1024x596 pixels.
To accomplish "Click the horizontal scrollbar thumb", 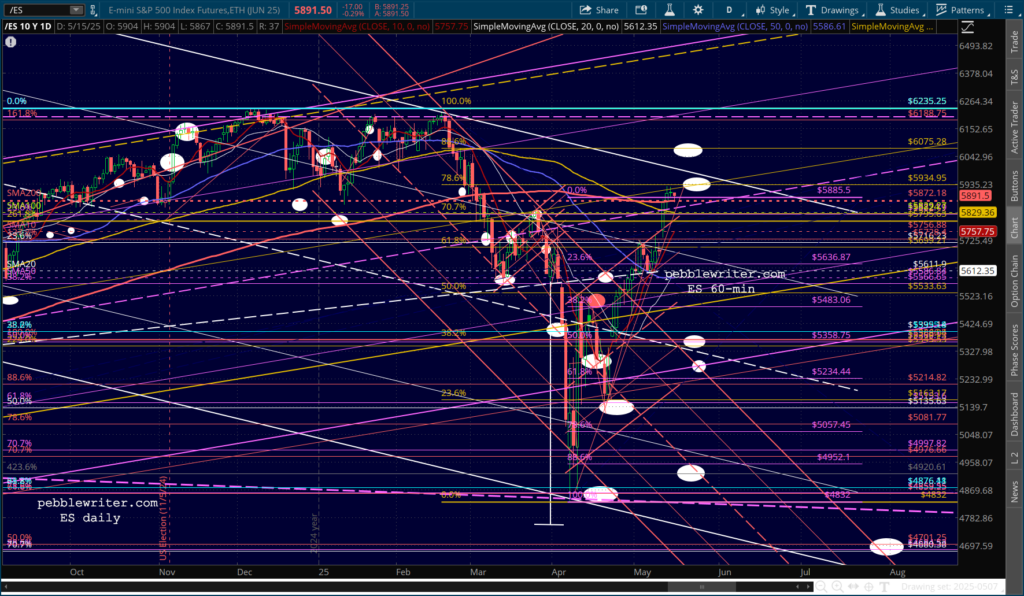I will tap(703, 587).
